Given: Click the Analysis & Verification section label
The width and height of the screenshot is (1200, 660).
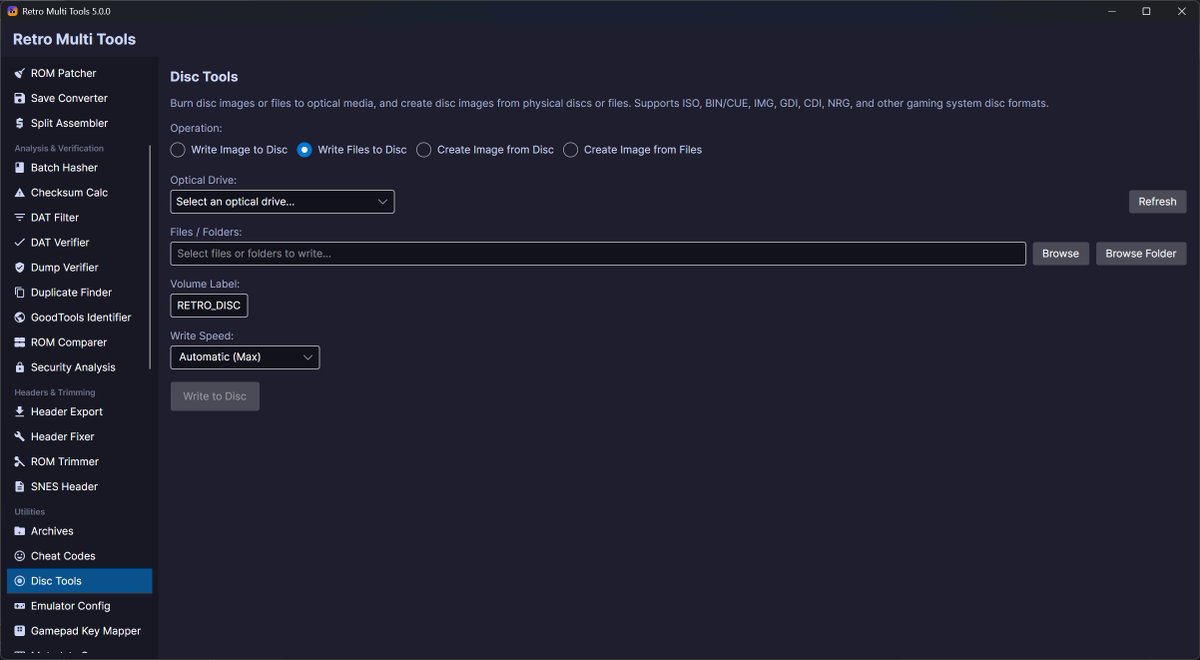Looking at the screenshot, I should [59, 148].
